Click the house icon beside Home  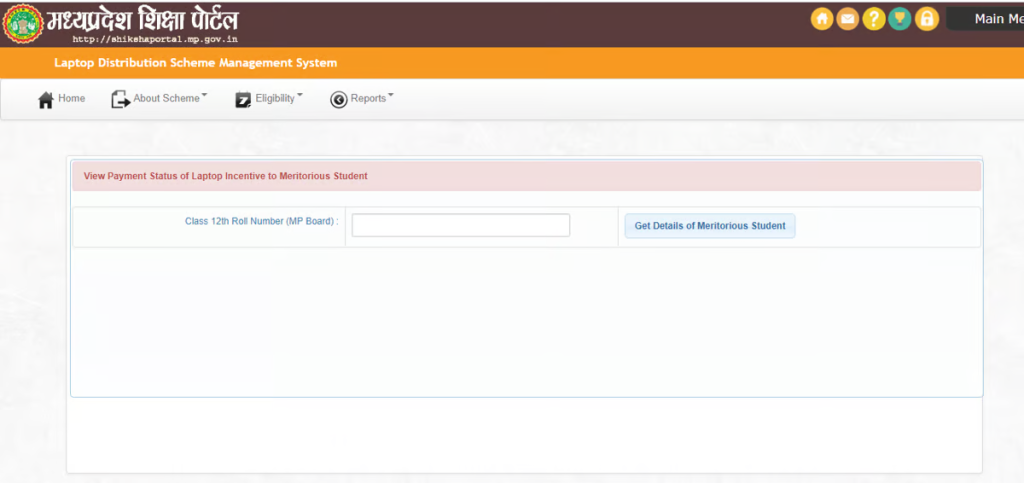coord(45,100)
